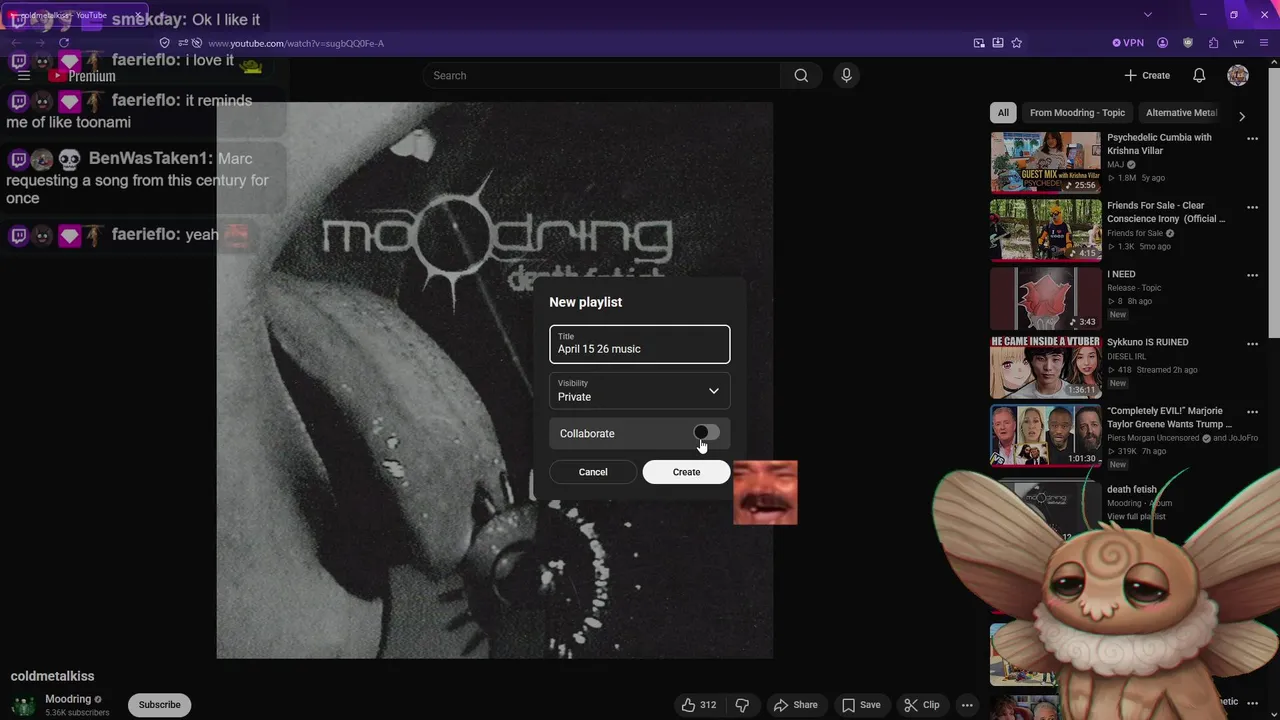1280x720 pixels.
Task: Open Psychedelic Cumbia video thumbnail
Action: [1046, 162]
